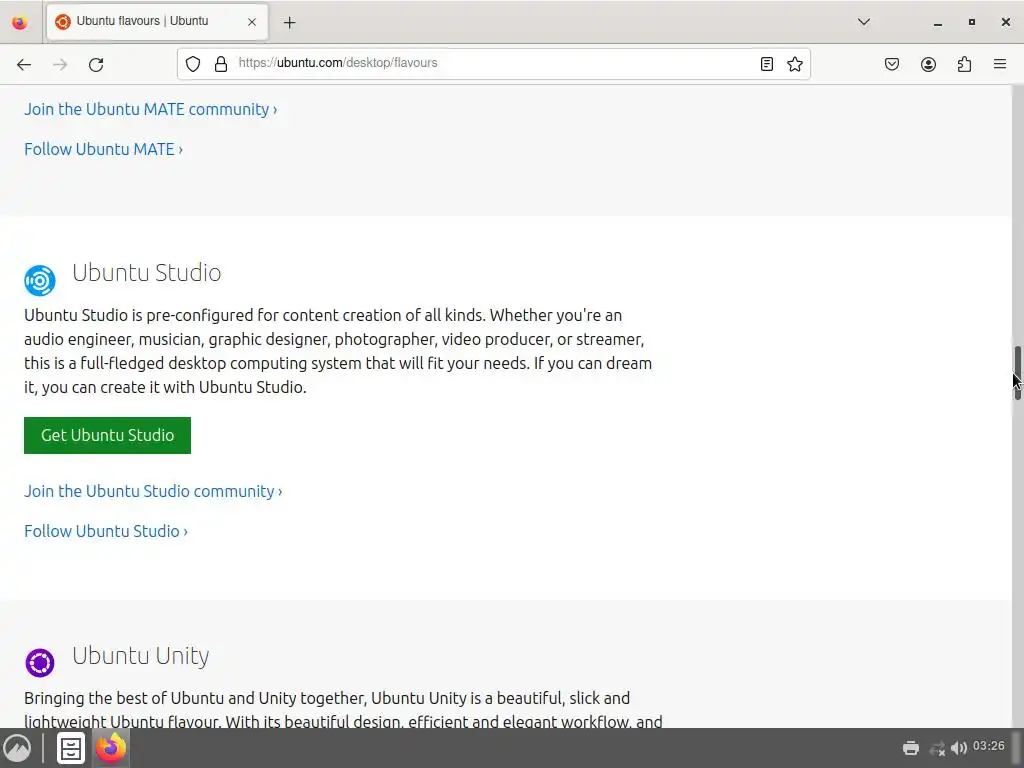Viewport: 1024px width, 768px height.
Task: Open Firefox View pinned icon
Action: pyautogui.click(x=20, y=22)
